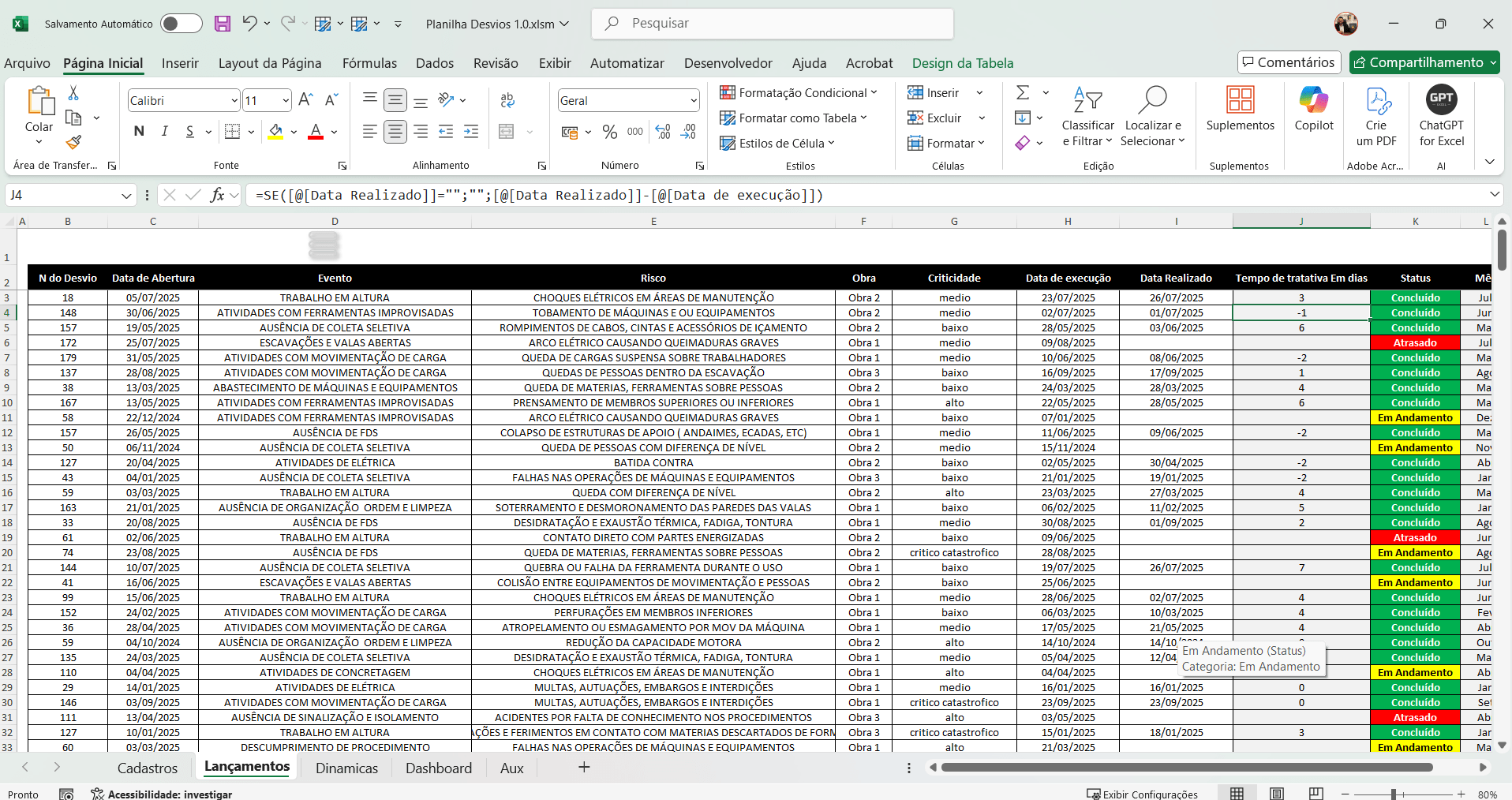This screenshot has width=1512, height=800.
Task: Open the Fórmulas ribbon tab
Action: coord(369,63)
